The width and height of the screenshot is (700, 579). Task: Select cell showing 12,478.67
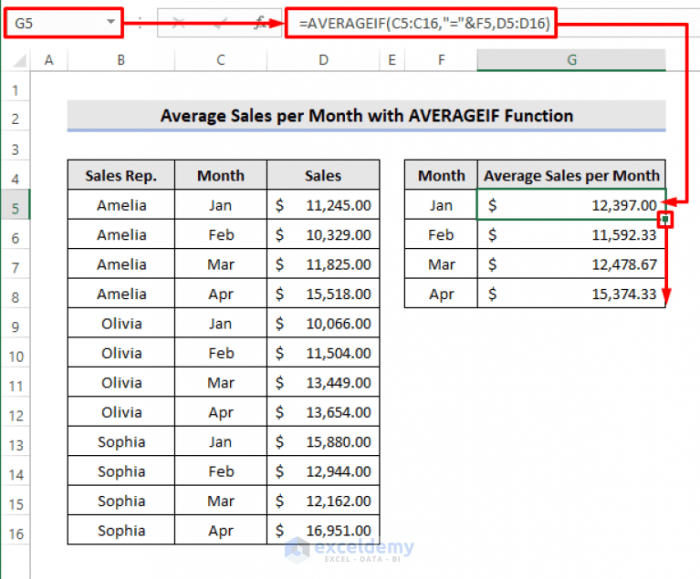571,264
